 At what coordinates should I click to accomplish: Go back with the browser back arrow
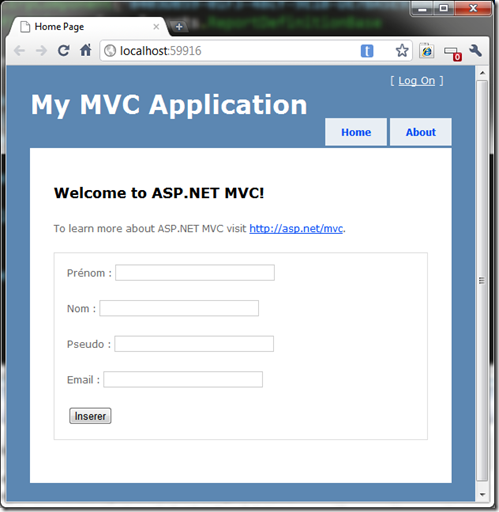[19, 51]
